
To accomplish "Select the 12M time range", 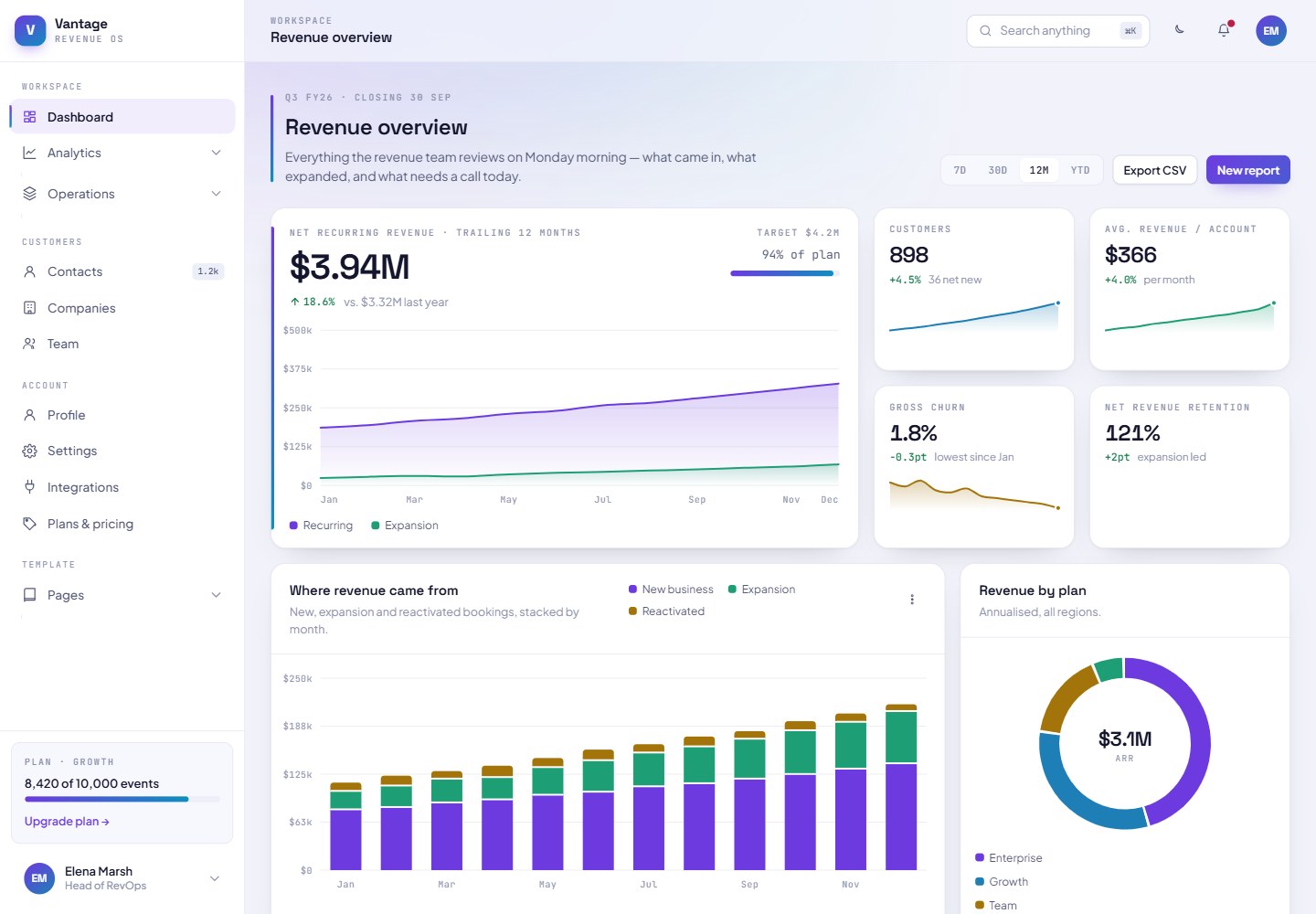I will point(1039,170).
